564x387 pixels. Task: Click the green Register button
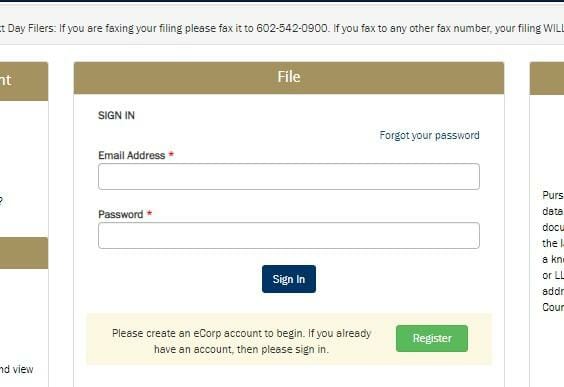[x=432, y=338]
